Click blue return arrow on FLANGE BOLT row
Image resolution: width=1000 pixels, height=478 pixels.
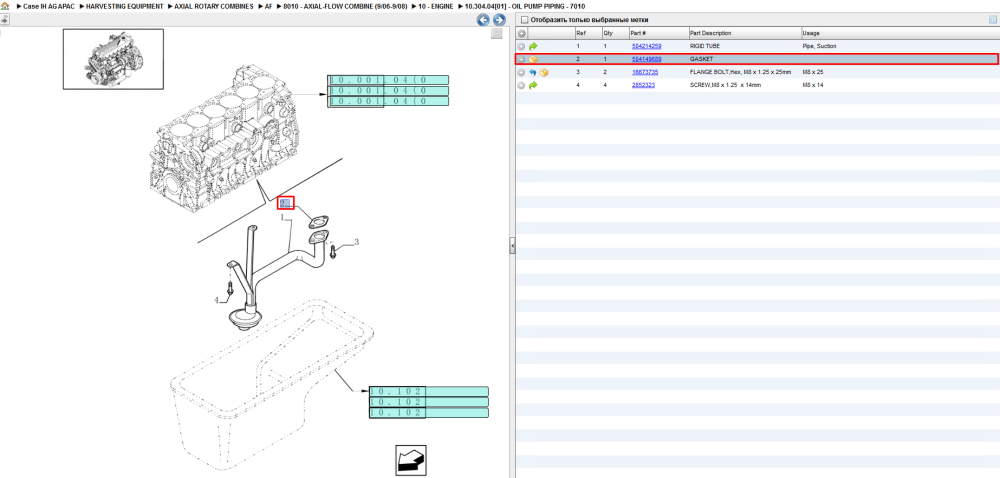(533, 72)
